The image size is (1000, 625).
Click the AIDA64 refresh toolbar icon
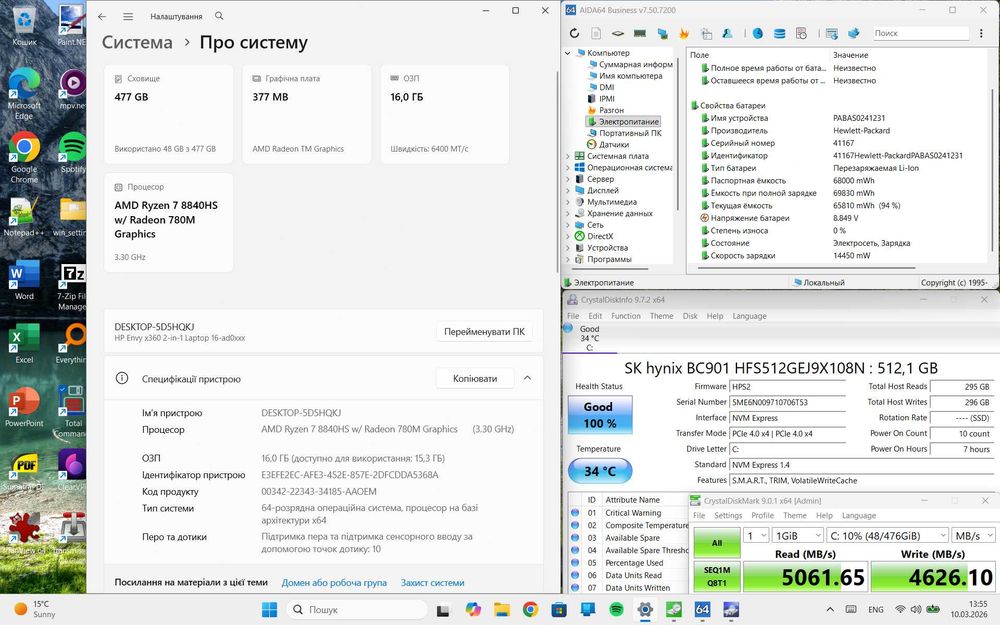click(x=575, y=33)
